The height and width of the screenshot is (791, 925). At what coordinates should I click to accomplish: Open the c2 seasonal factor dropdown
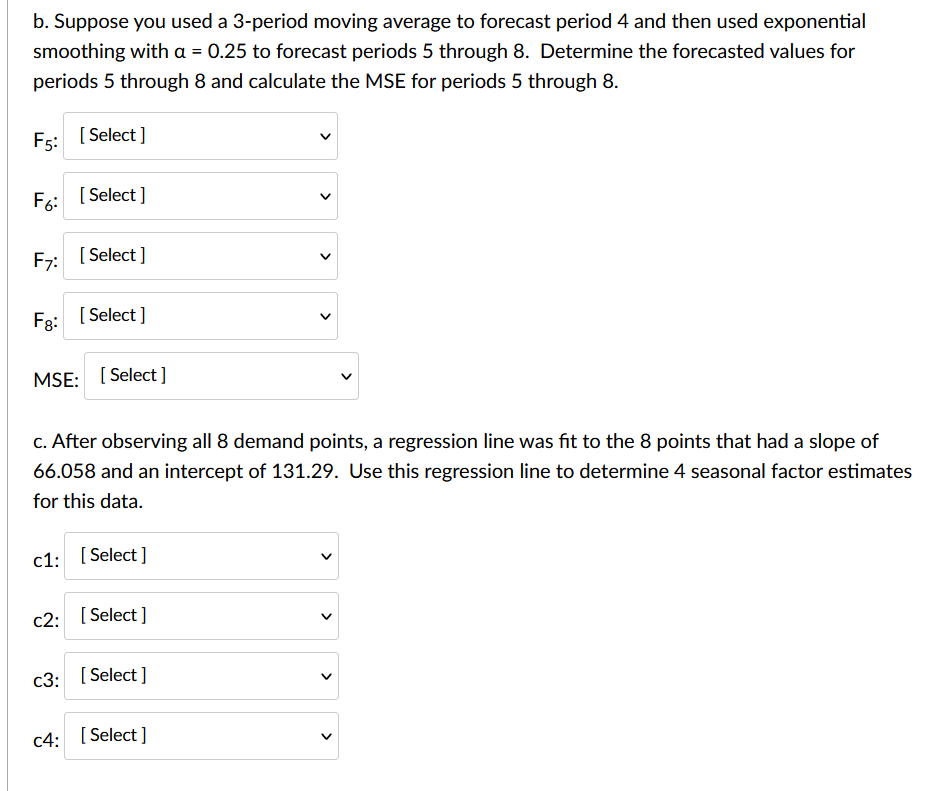pyautogui.click(x=201, y=616)
